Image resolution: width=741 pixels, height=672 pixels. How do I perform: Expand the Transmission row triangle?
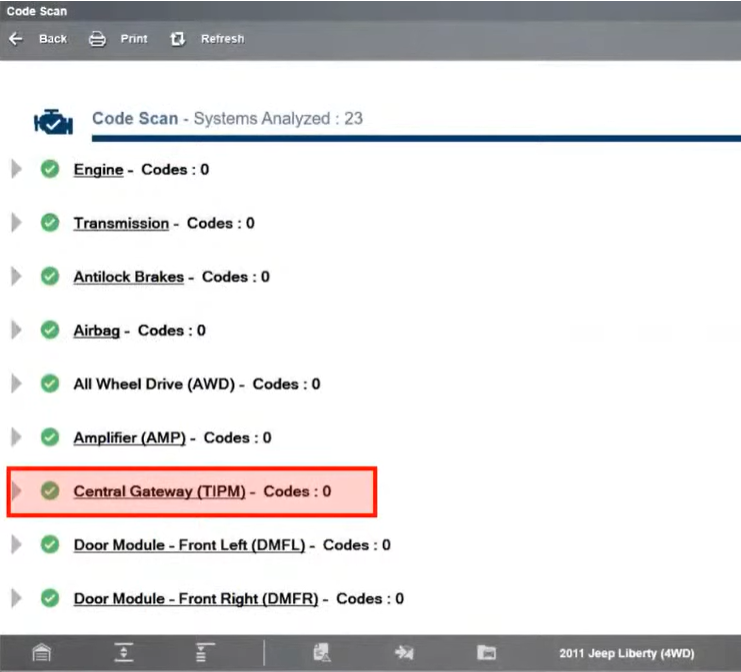[16, 223]
